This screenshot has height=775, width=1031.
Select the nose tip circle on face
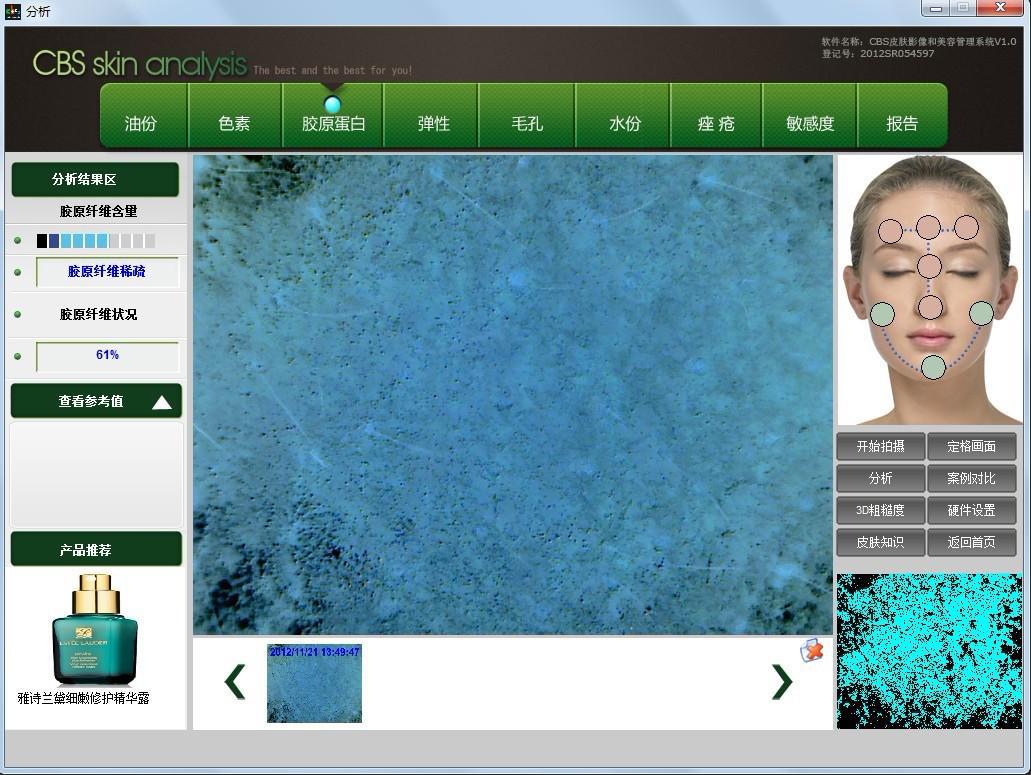pyautogui.click(x=930, y=307)
